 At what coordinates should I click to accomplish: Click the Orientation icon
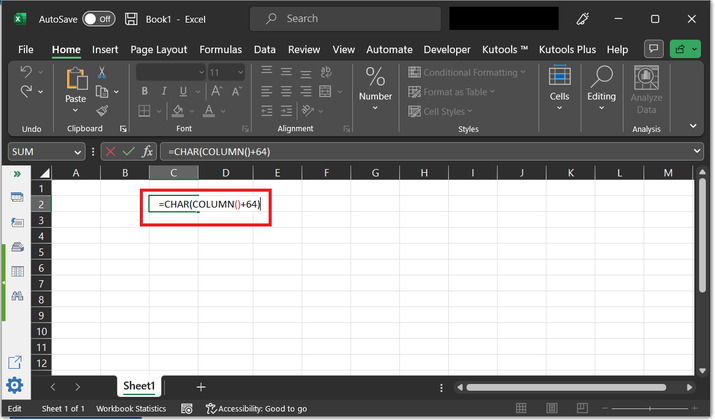[x=308, y=110]
